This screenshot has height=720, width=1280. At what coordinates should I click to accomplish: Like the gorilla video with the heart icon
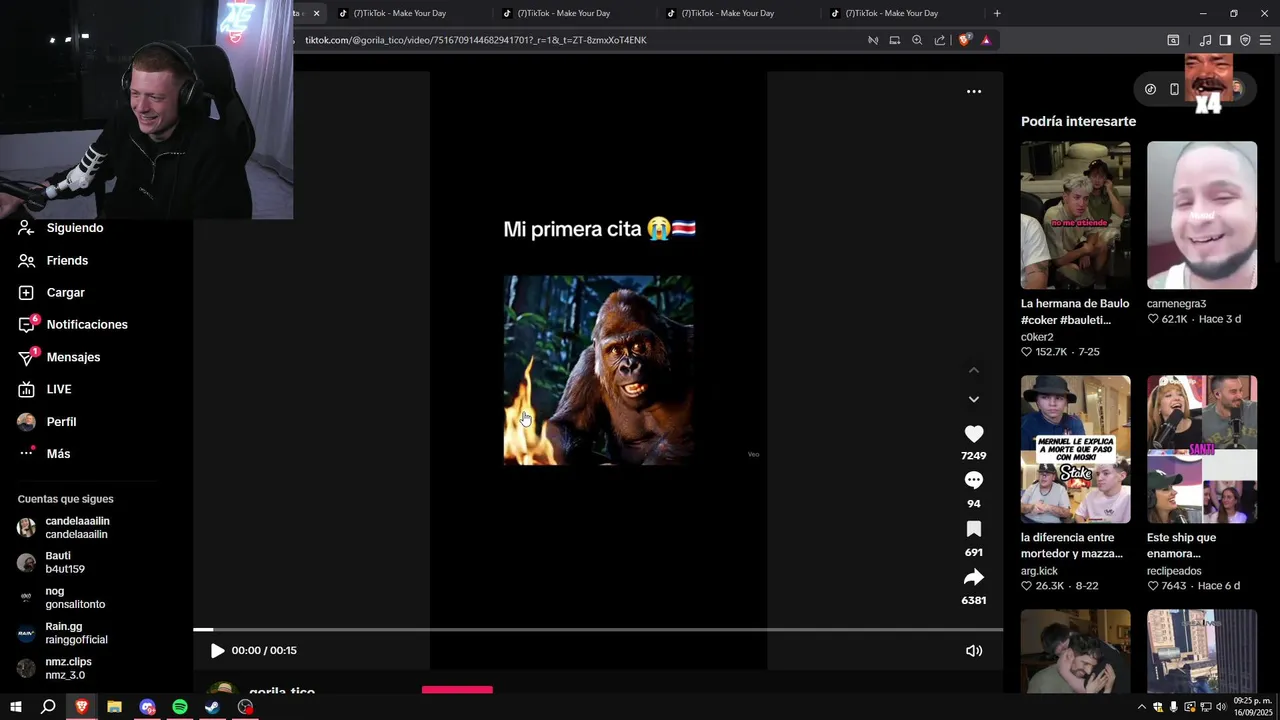click(x=974, y=434)
